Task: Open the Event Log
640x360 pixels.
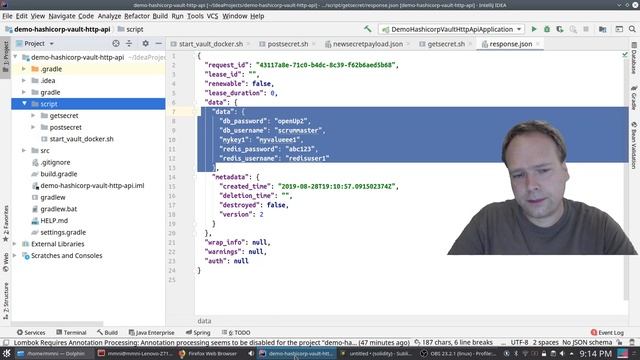Action: click(607, 333)
